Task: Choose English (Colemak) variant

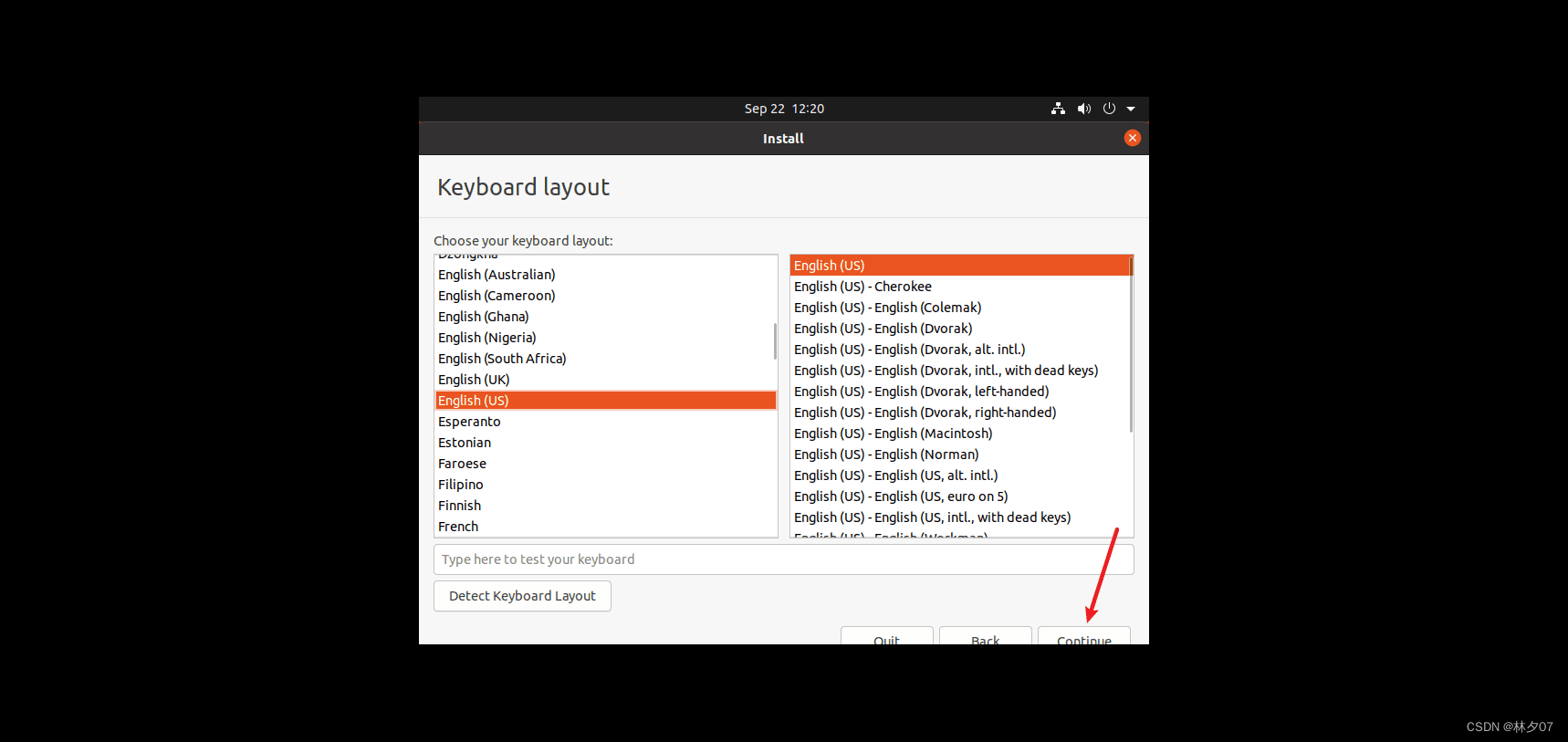Action: 960,308
